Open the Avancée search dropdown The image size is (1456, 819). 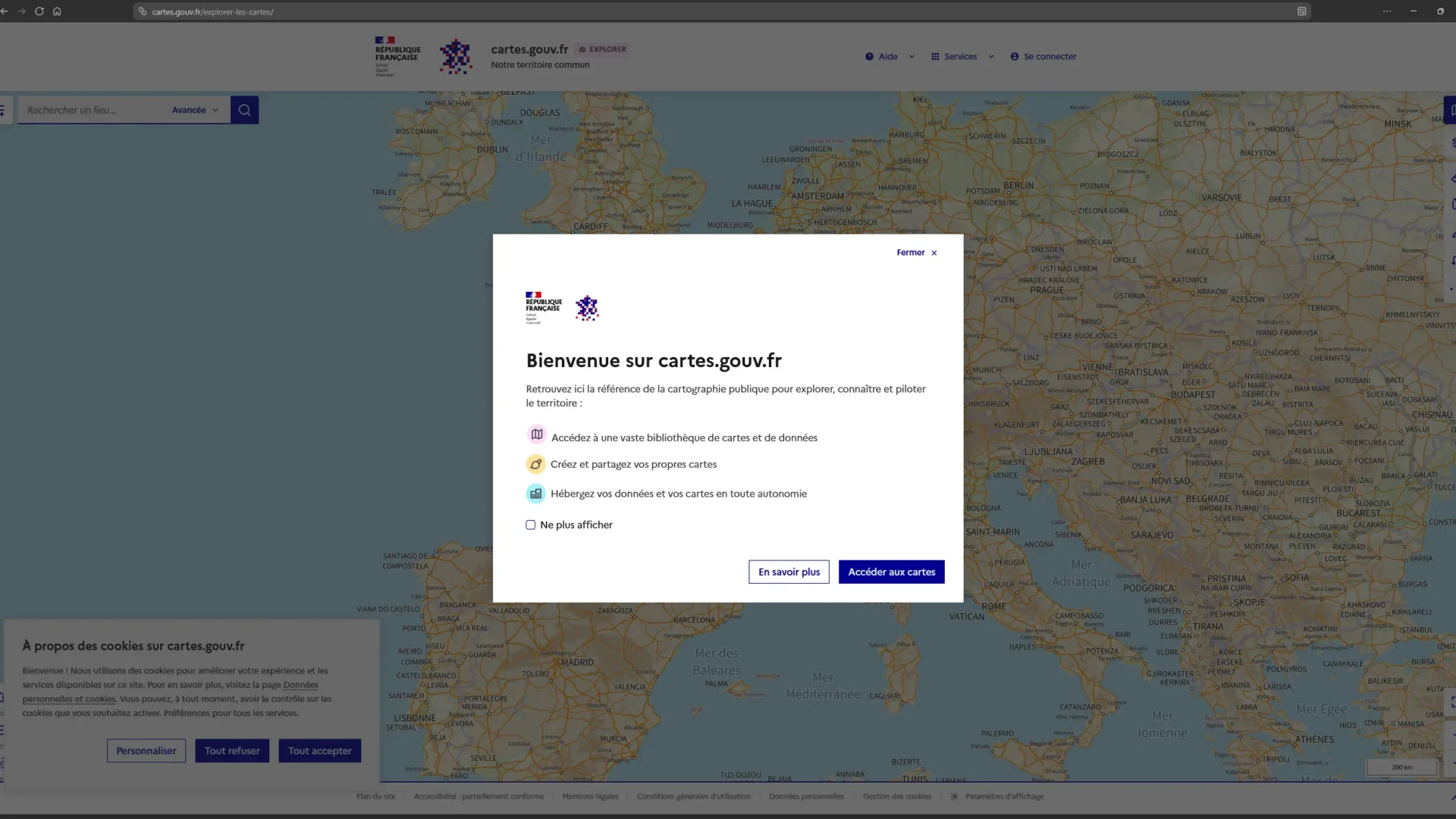click(x=195, y=110)
